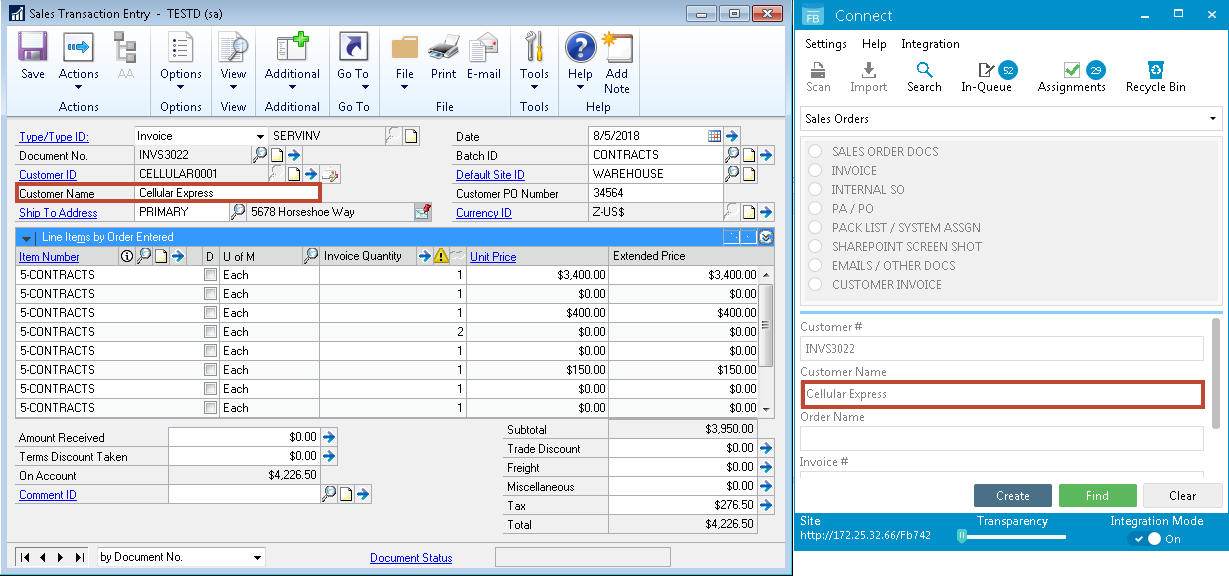This screenshot has width=1229, height=576.
Task: Open In-Queue documents in Connect
Action: (x=987, y=77)
